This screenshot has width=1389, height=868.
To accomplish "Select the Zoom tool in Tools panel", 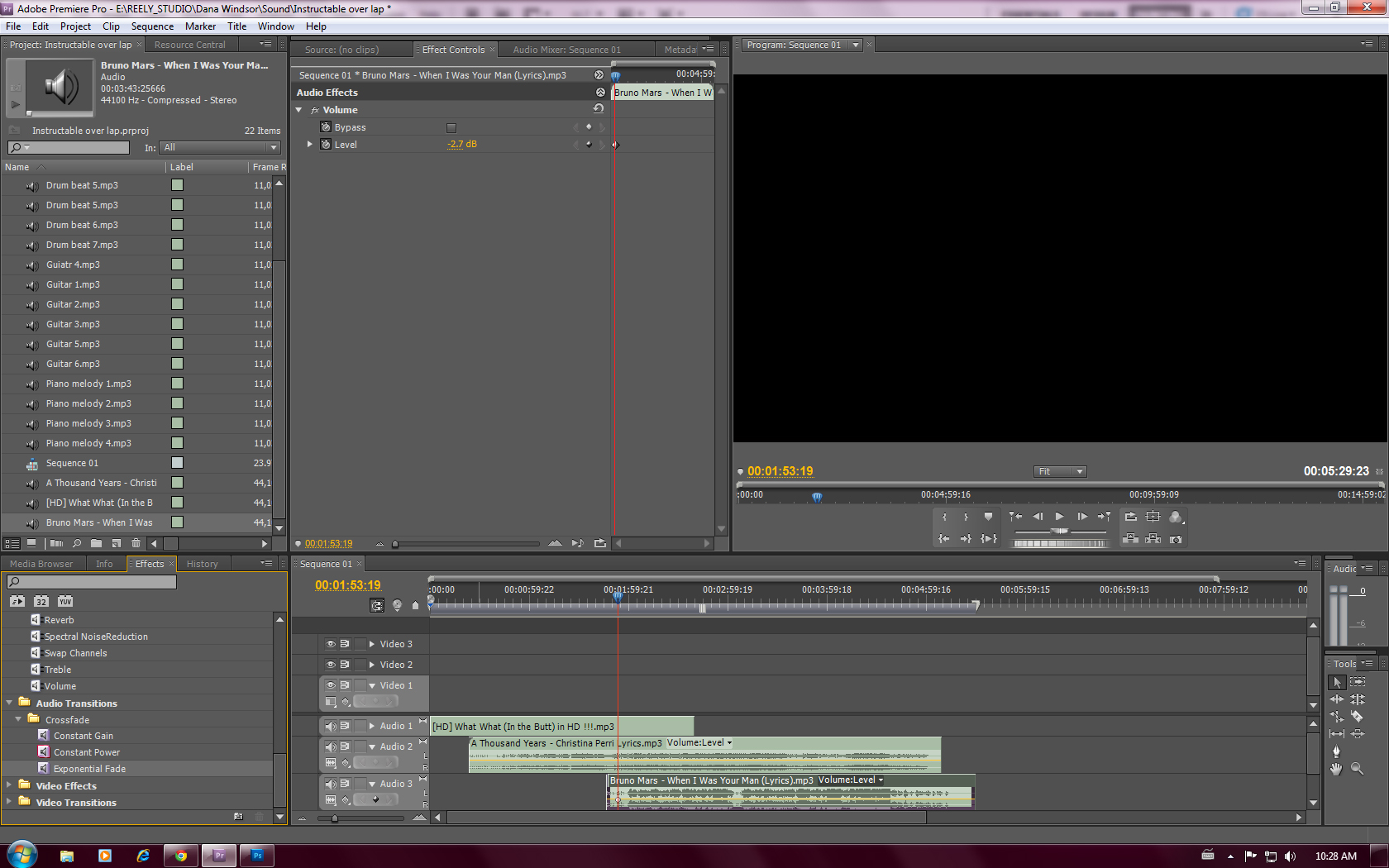I will 1357,769.
